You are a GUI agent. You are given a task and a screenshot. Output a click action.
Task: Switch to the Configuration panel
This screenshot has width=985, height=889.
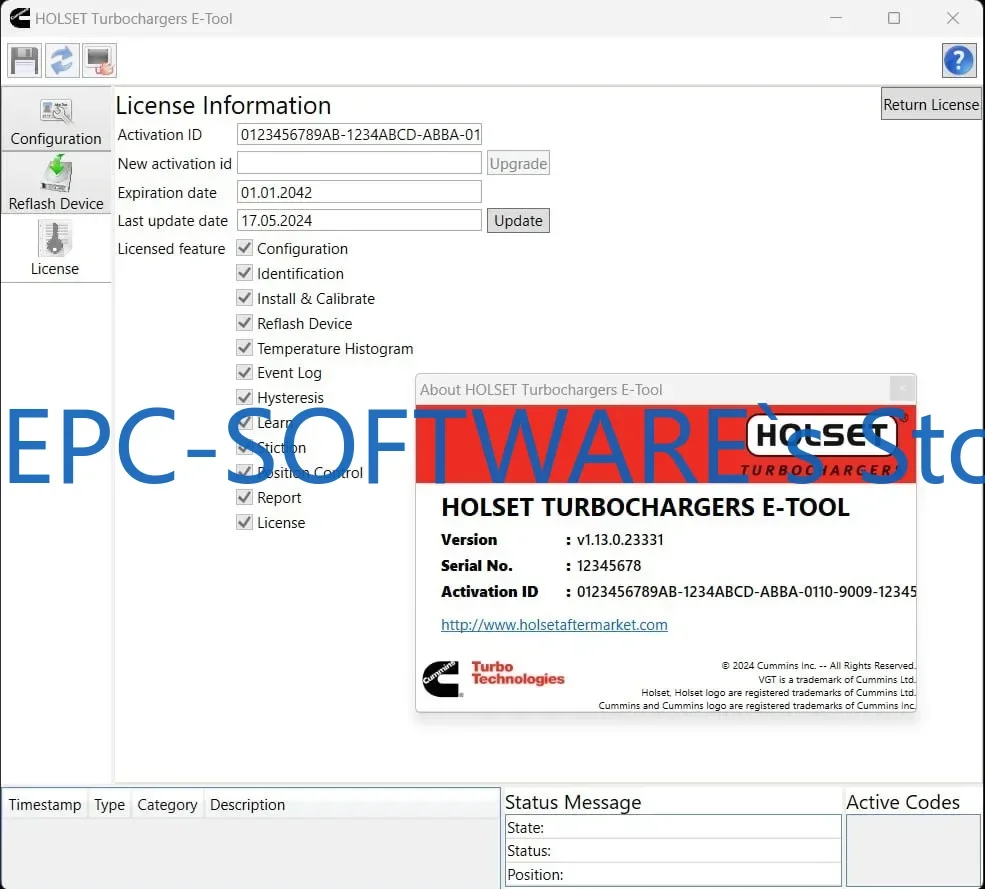pos(56,120)
